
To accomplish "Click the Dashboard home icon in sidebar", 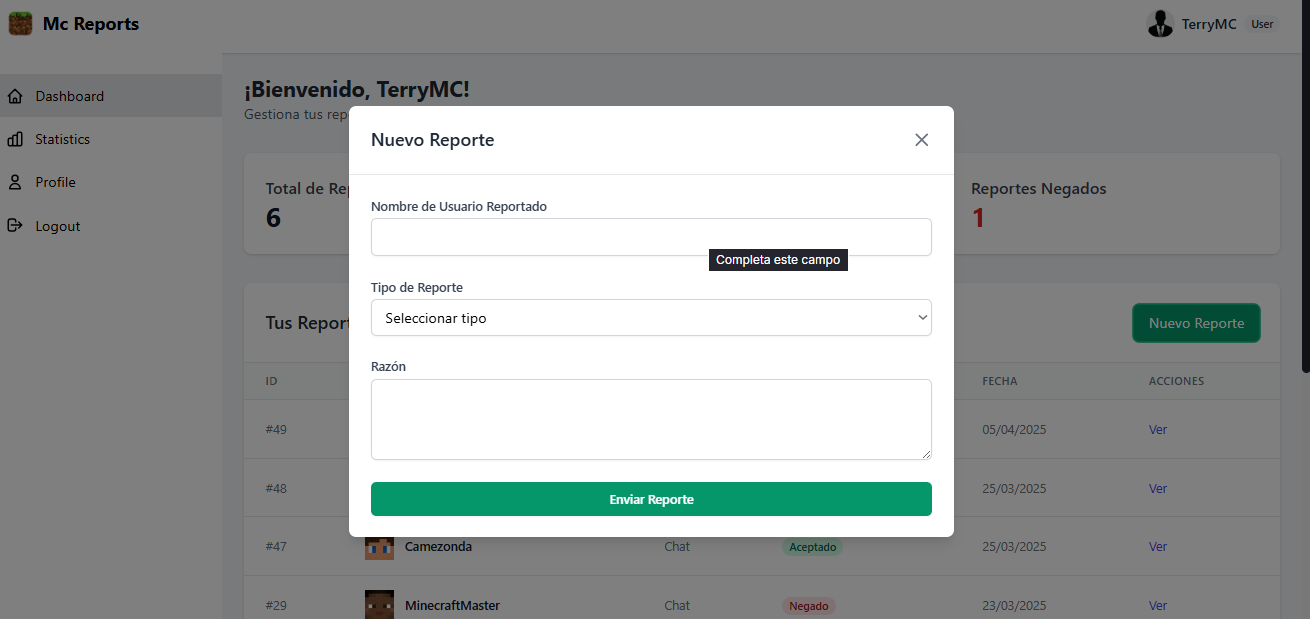I will pos(15,96).
